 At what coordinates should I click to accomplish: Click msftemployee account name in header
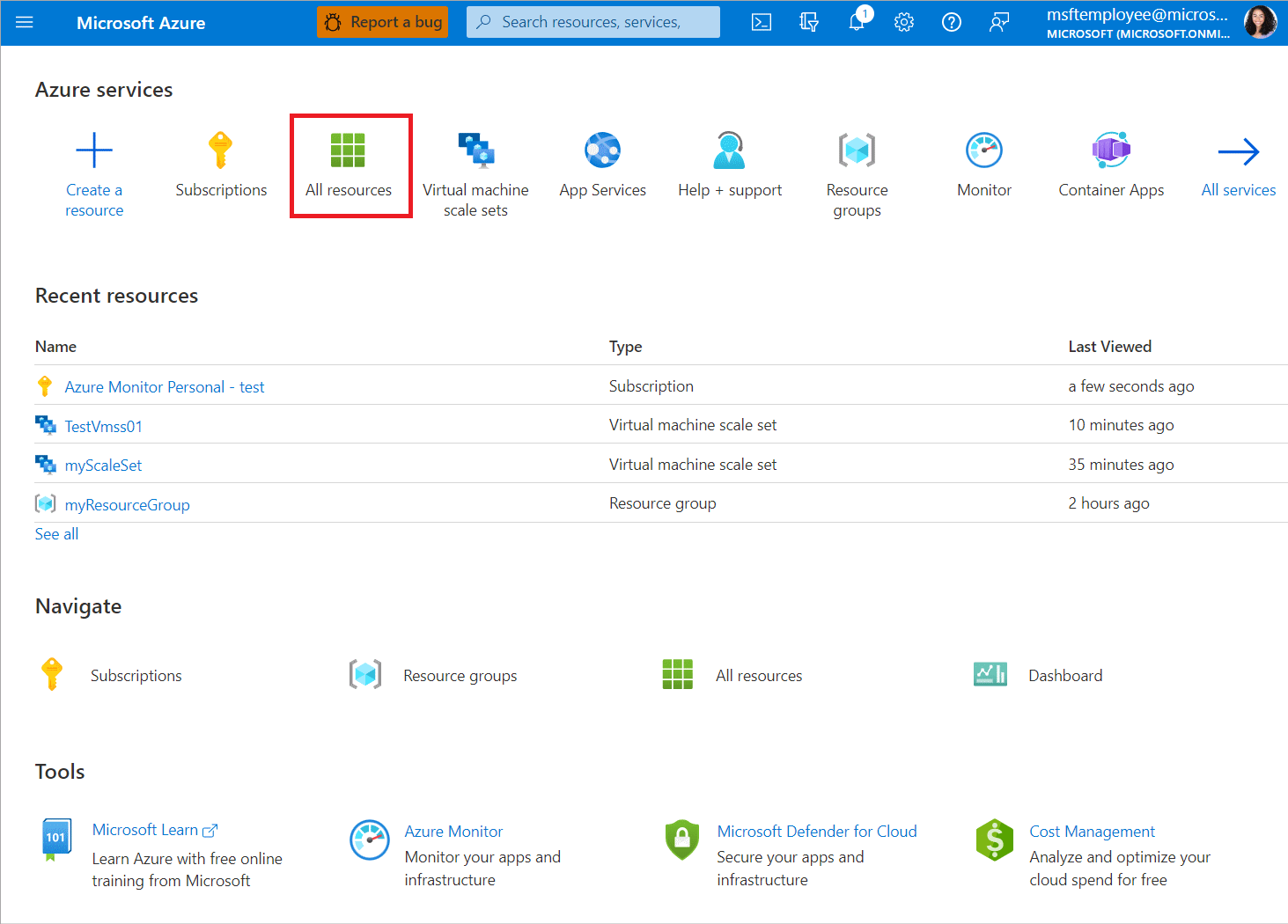tap(1137, 15)
